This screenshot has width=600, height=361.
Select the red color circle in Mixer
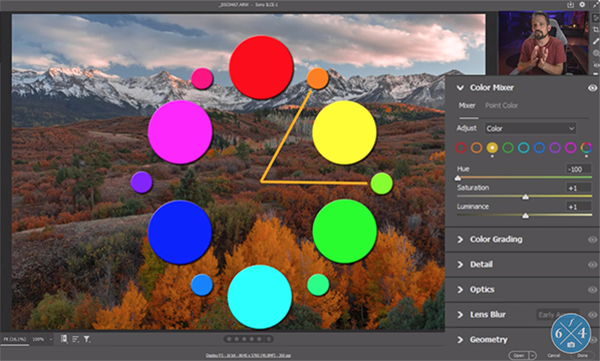click(461, 147)
